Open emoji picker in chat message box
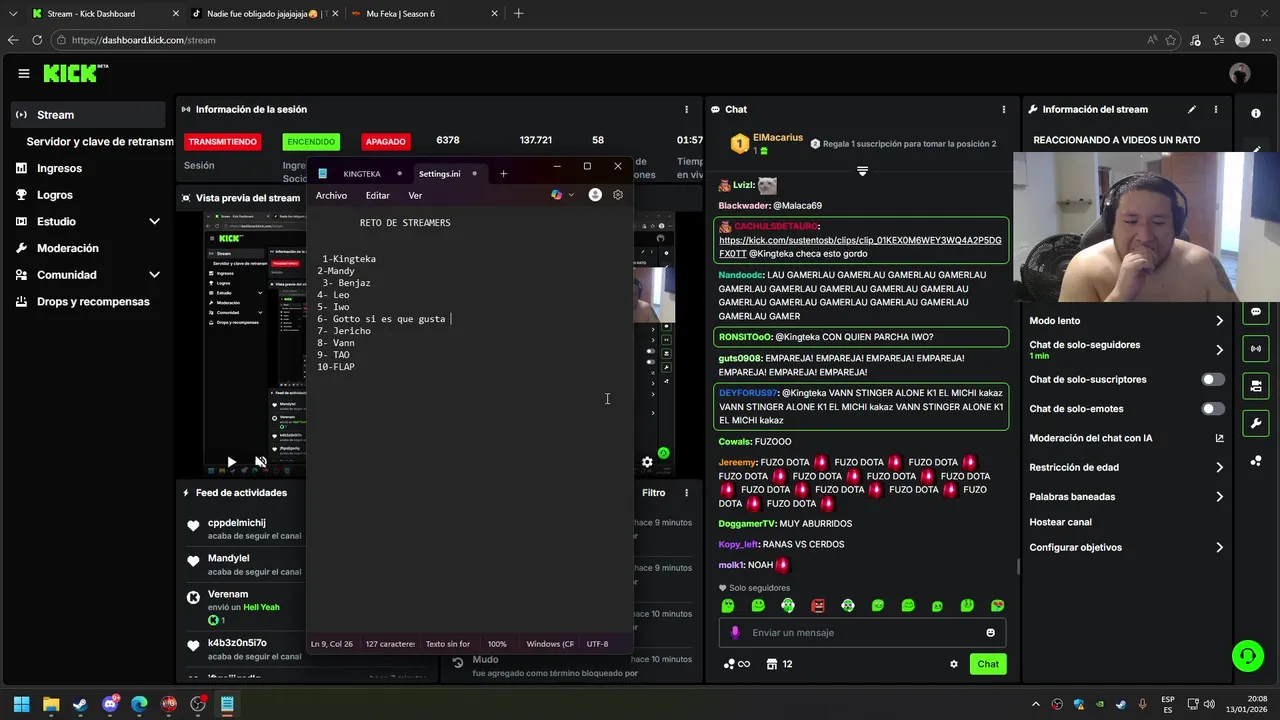 991,633
